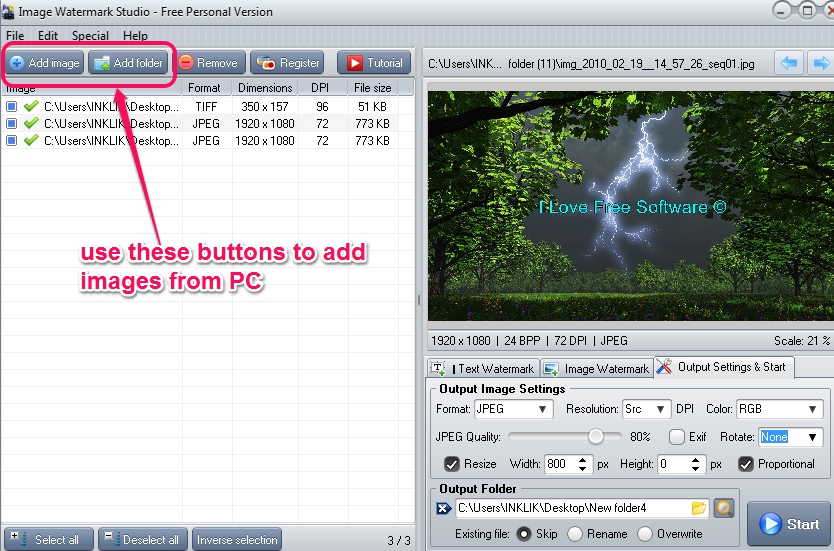Select Output Settings & Start tab
This screenshot has width=834, height=551.
point(724,366)
